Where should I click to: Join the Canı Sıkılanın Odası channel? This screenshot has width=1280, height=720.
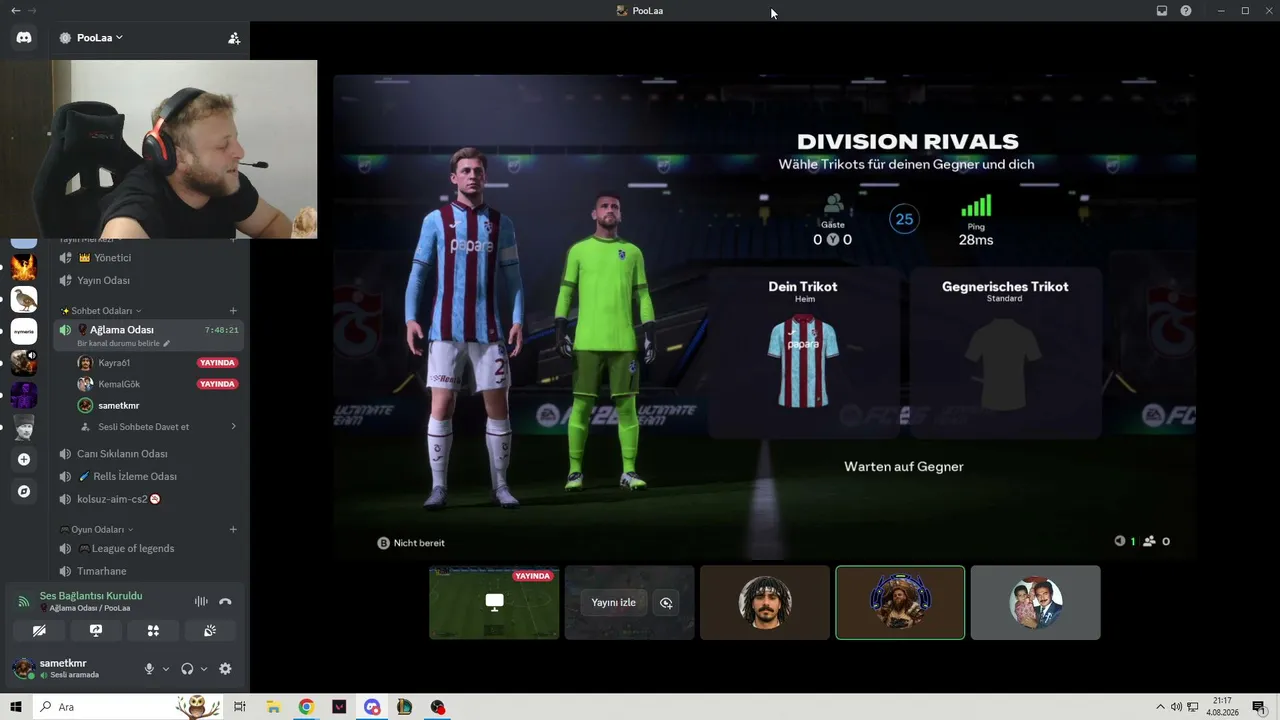click(x=149, y=454)
